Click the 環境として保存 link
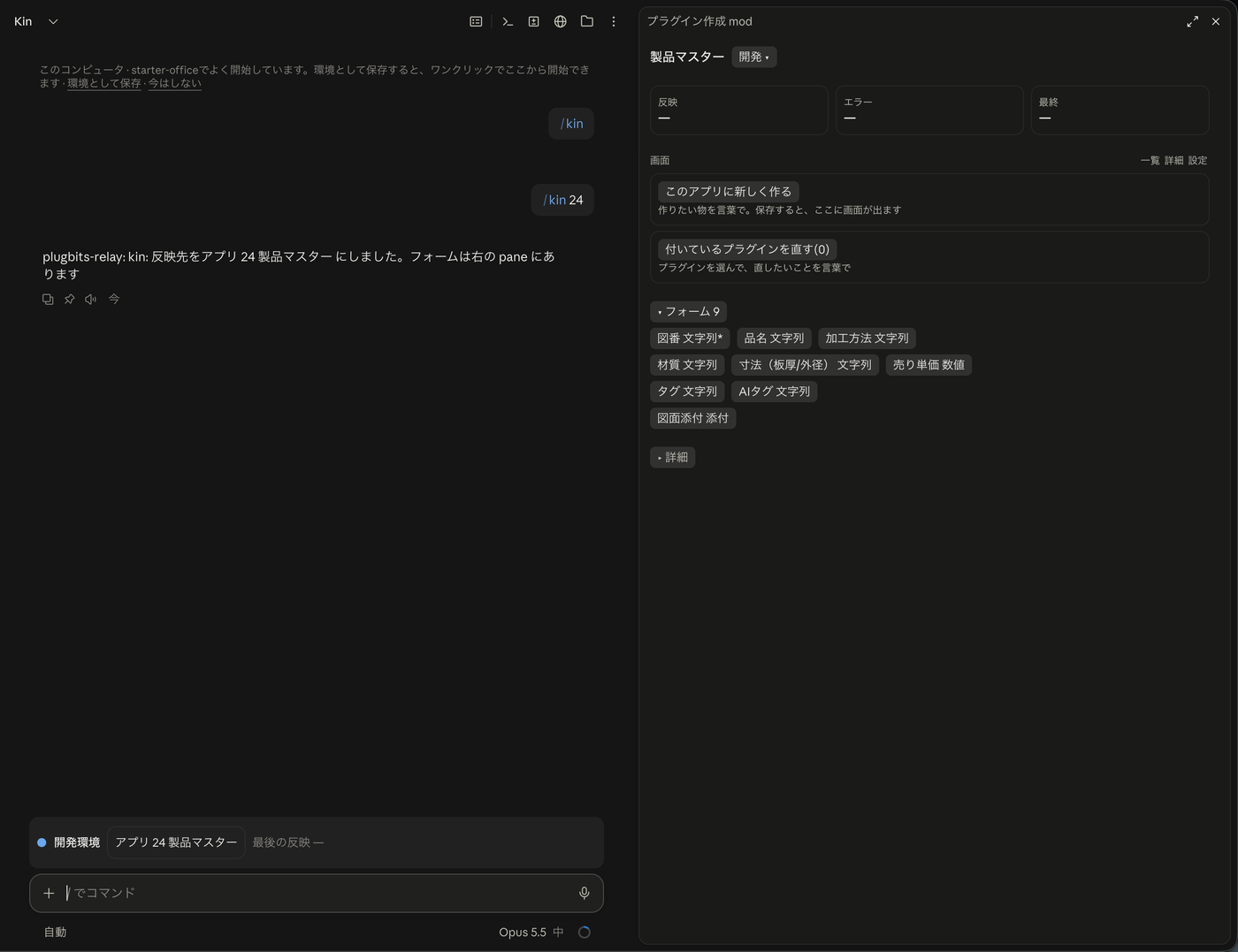 104,83
